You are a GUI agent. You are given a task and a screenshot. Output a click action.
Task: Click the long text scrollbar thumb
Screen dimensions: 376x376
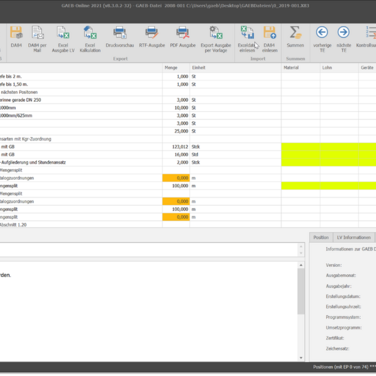pyautogui.click(x=301, y=291)
